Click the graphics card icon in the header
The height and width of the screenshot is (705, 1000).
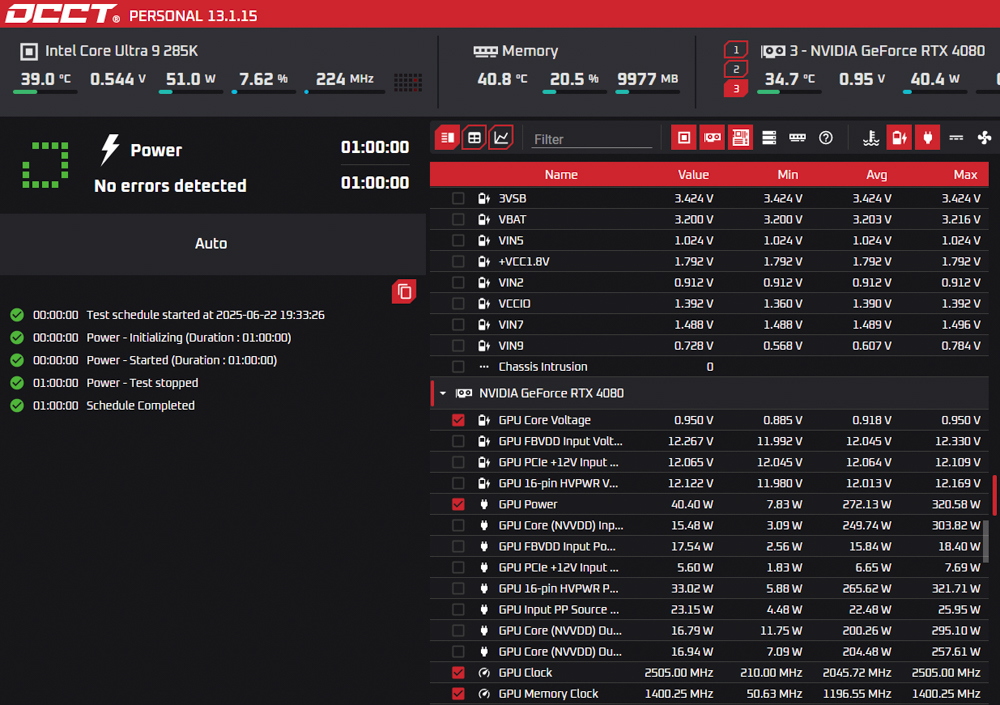[773, 51]
